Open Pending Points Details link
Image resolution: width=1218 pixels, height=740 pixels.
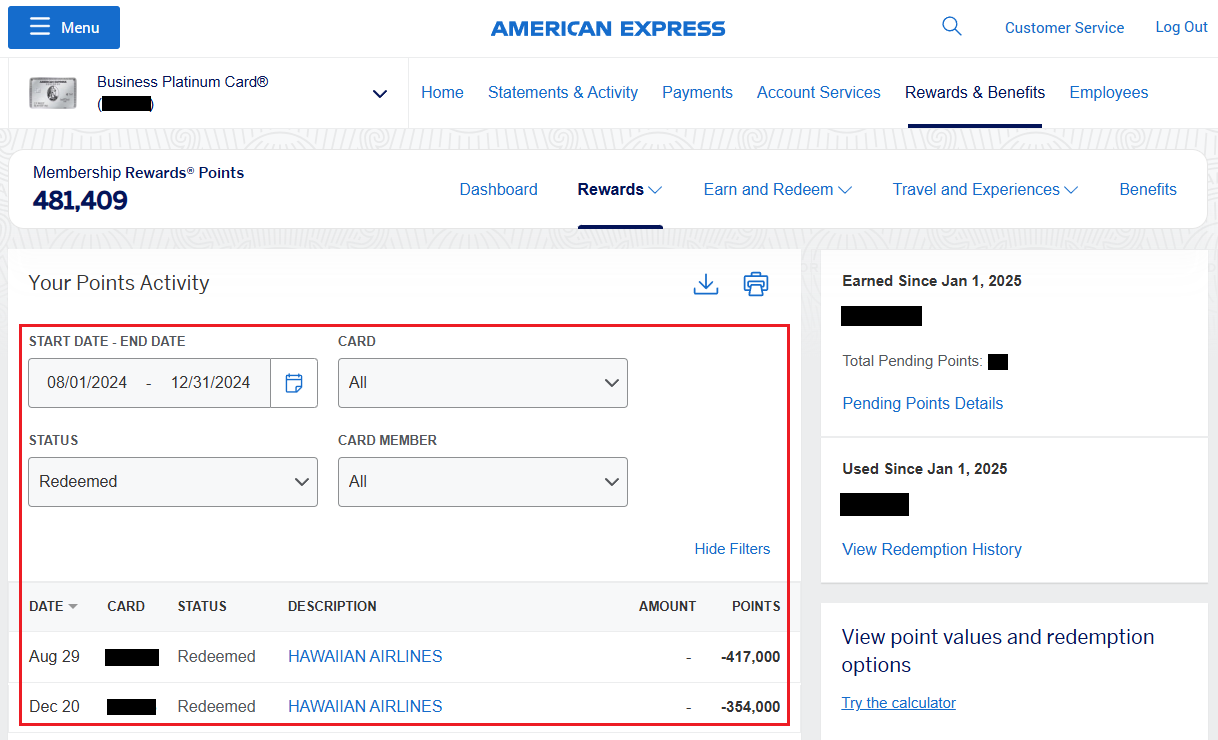click(923, 404)
